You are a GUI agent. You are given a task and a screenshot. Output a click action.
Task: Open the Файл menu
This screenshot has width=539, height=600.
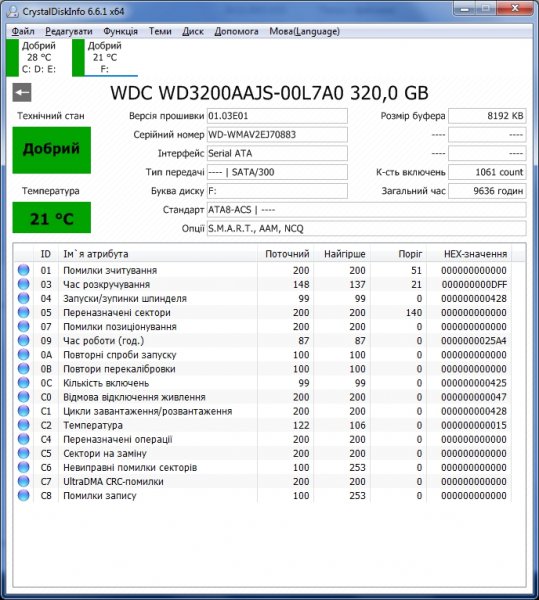click(x=23, y=31)
